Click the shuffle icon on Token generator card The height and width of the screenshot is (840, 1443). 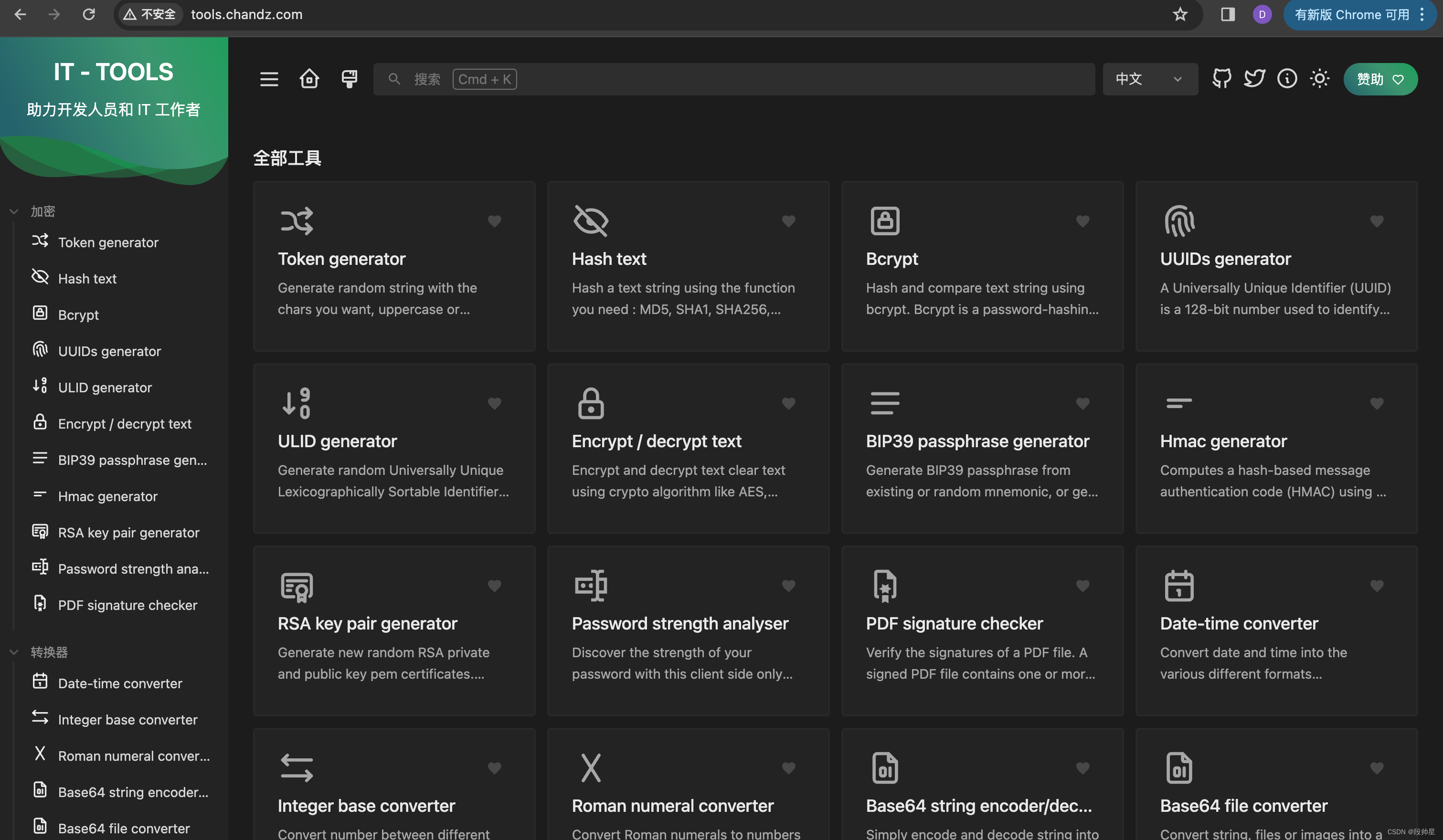click(297, 221)
